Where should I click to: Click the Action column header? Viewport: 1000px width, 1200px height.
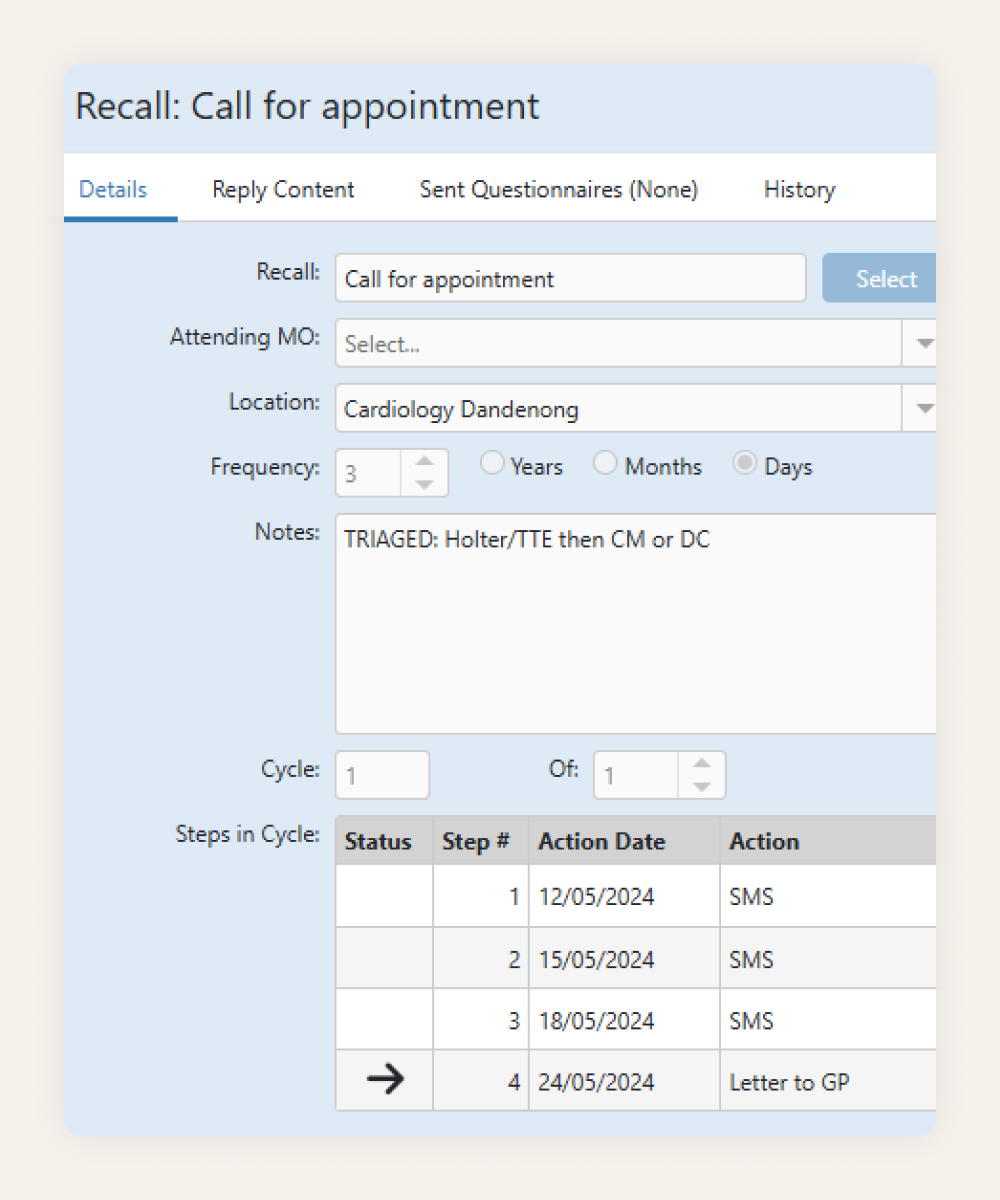click(x=828, y=841)
